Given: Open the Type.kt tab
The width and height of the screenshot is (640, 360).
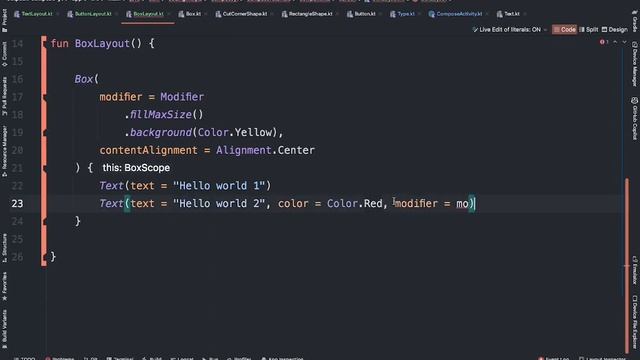Looking at the screenshot, I should (406, 14).
